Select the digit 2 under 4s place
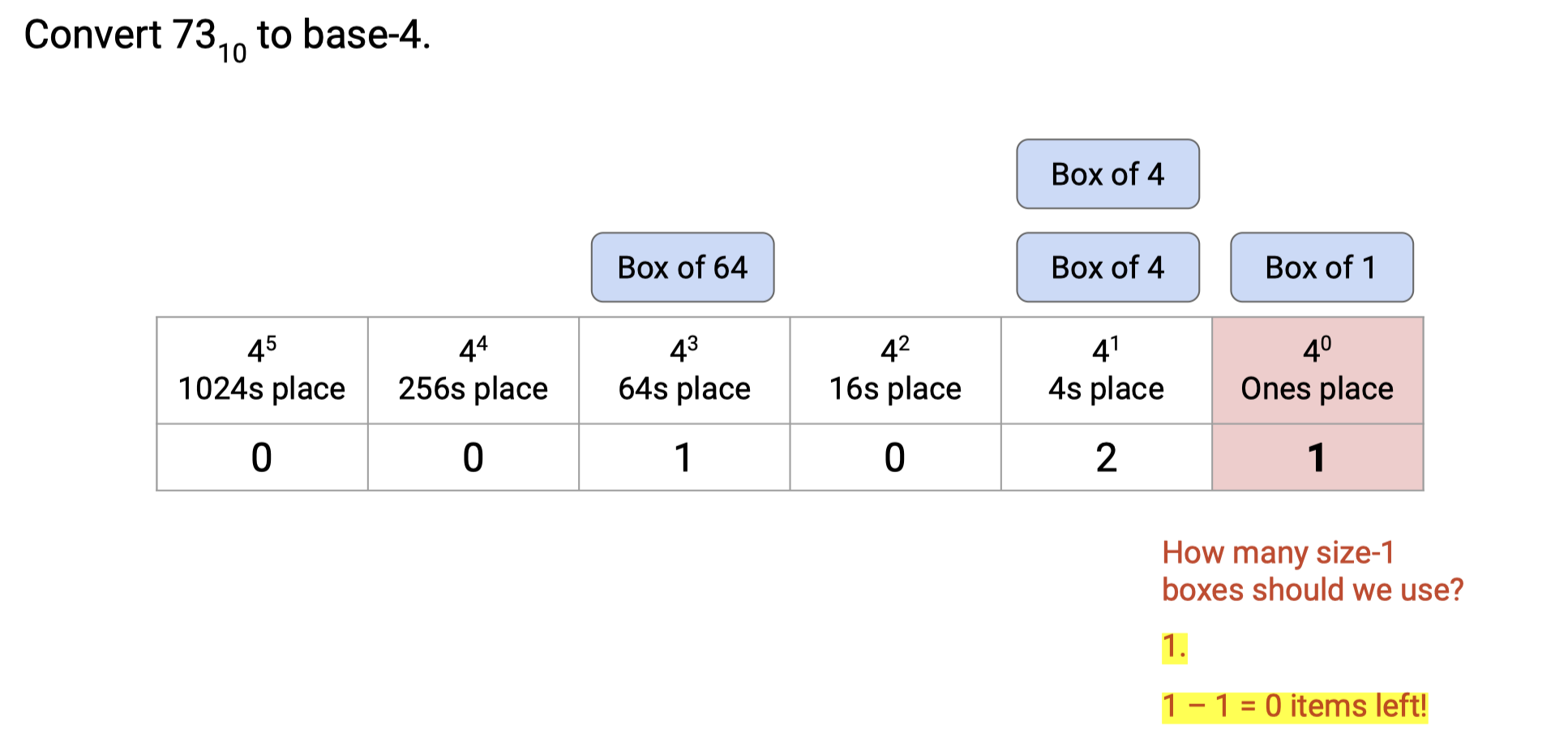The image size is (1568, 743). click(1107, 457)
